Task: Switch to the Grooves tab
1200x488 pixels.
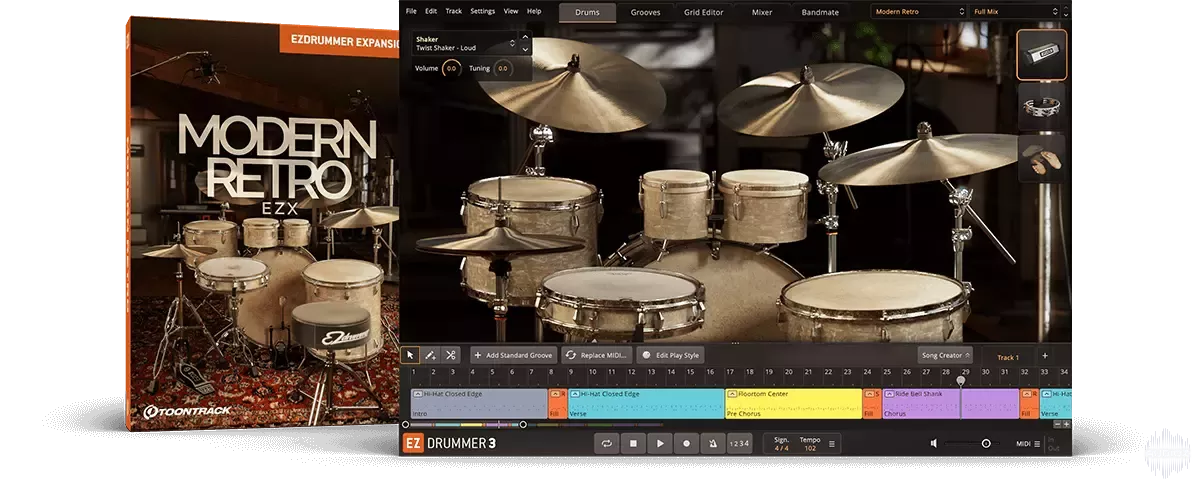Action: (x=645, y=12)
